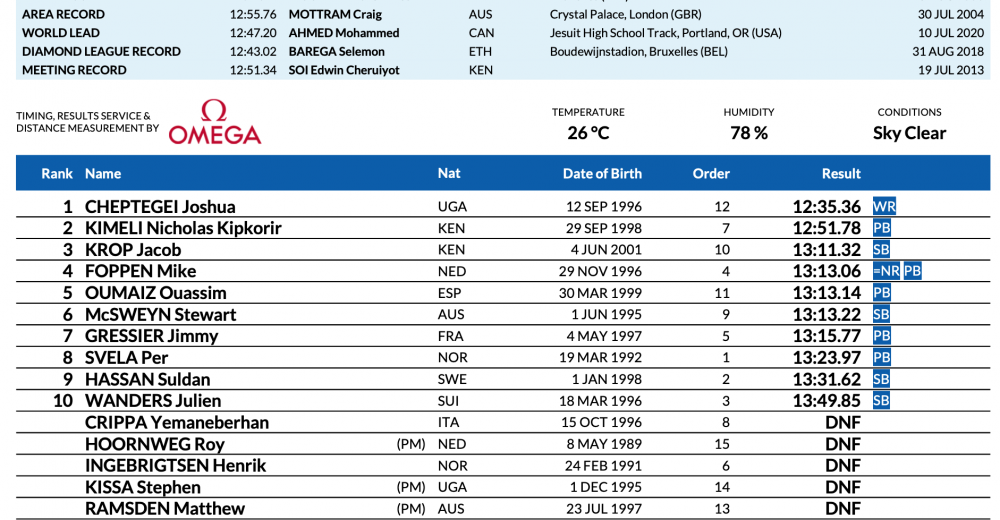Viewport: 1000px width, 520px height.
Task: Click SB badge next to 13:11.32
Action: 881,249
